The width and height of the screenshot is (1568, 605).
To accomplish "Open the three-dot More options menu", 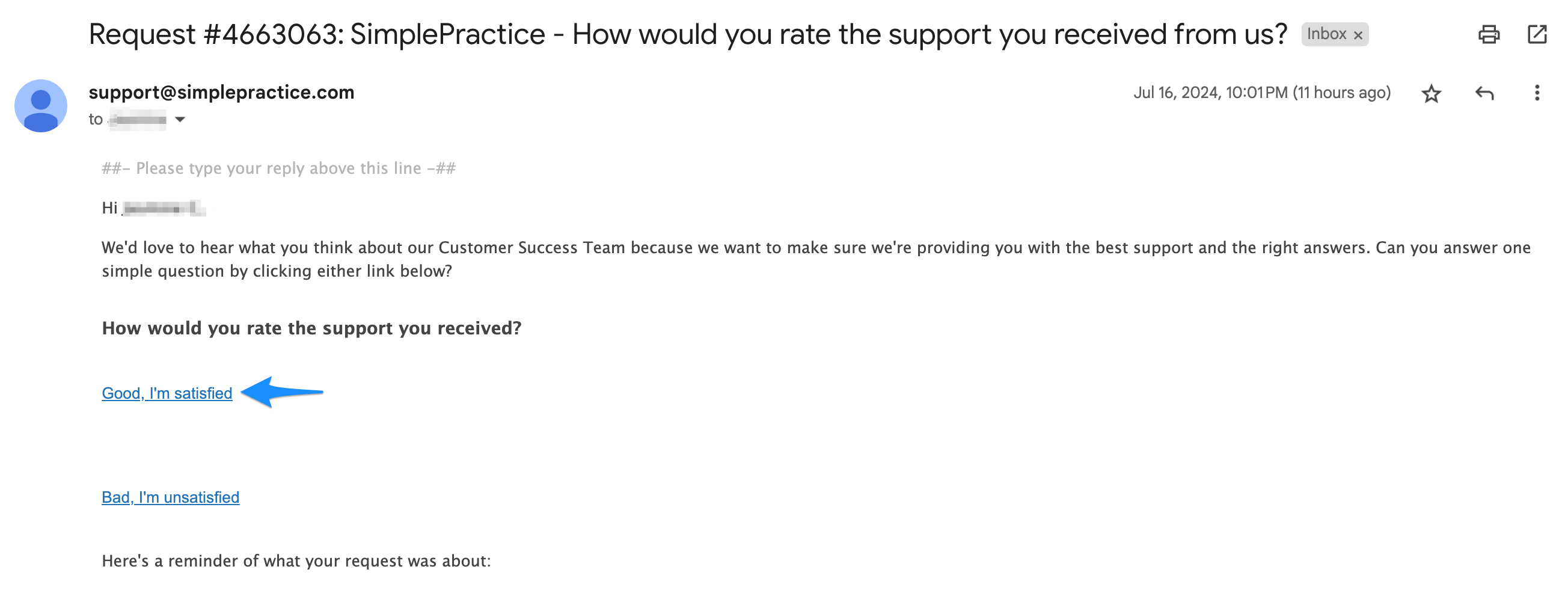I will (1536, 93).
